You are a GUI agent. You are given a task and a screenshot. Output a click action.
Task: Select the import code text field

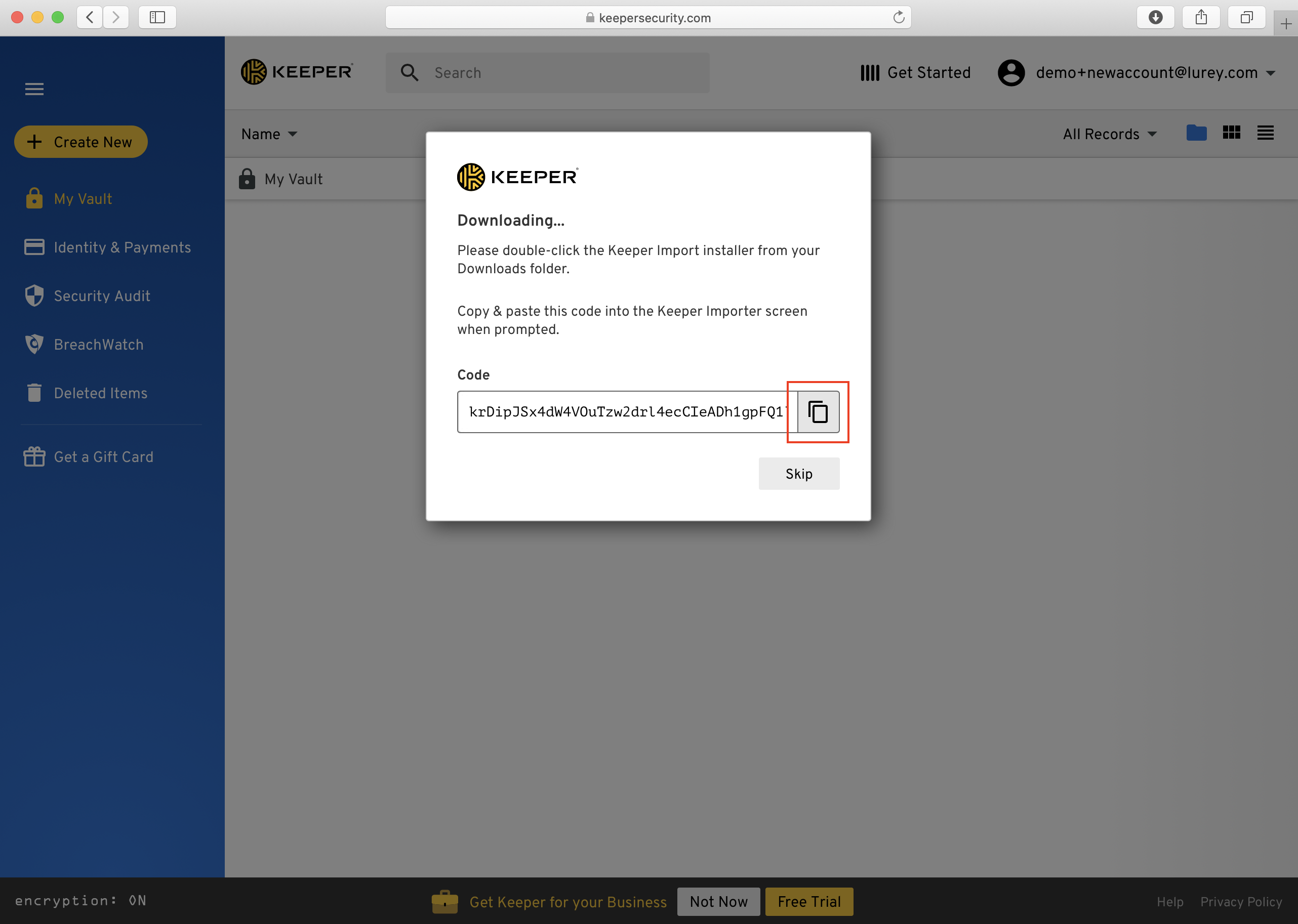coord(627,412)
